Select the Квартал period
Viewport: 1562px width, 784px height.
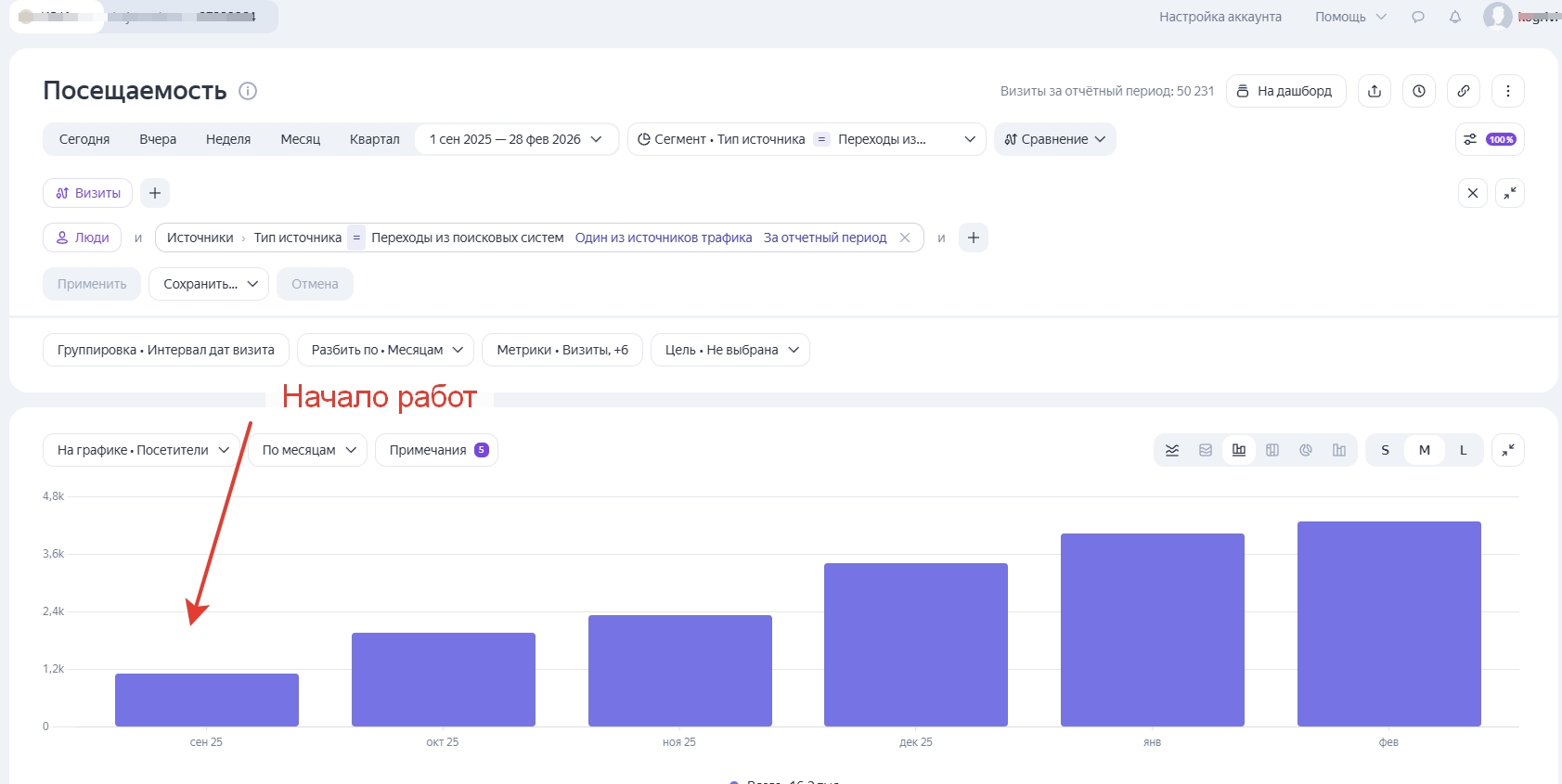[x=375, y=139]
